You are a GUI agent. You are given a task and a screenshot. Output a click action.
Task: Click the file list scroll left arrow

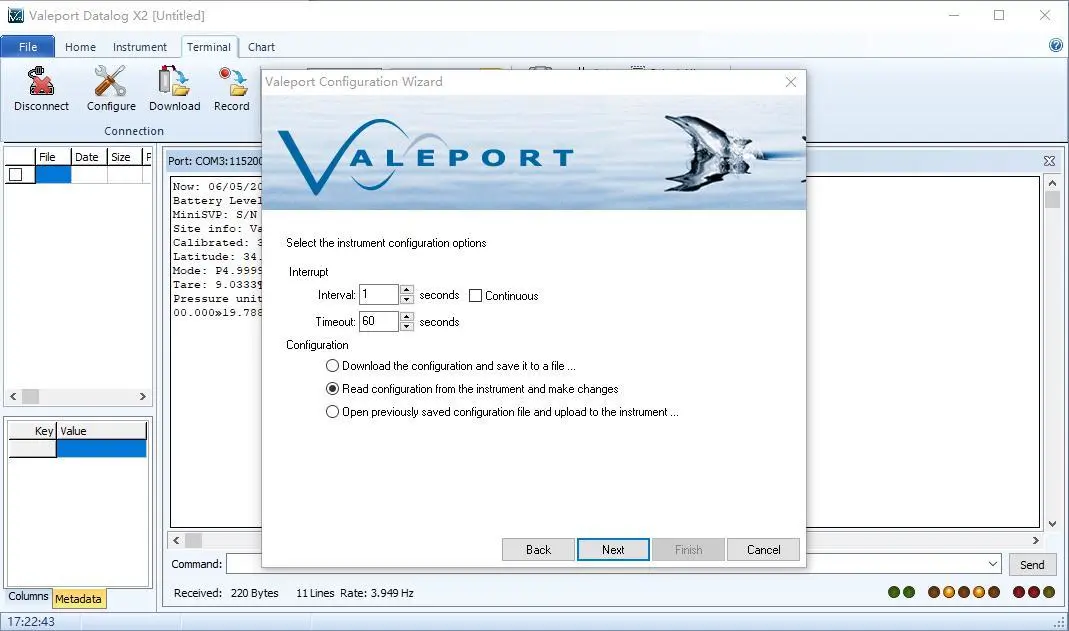(13, 396)
